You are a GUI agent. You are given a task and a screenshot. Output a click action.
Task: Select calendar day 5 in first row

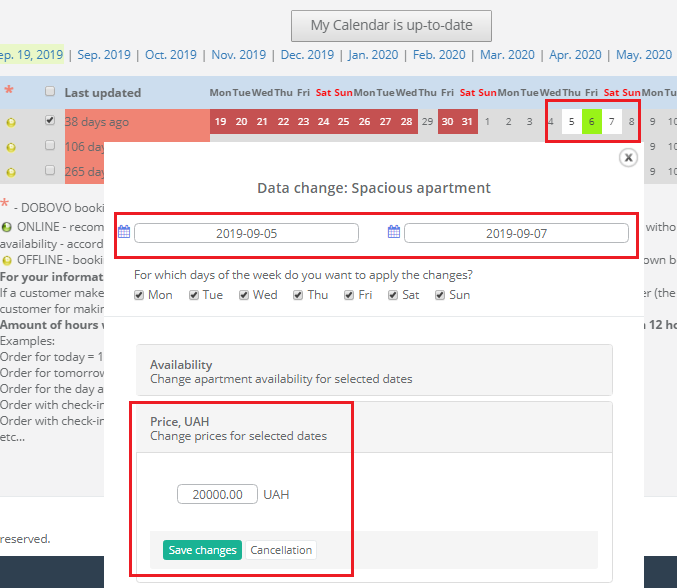coord(572,122)
